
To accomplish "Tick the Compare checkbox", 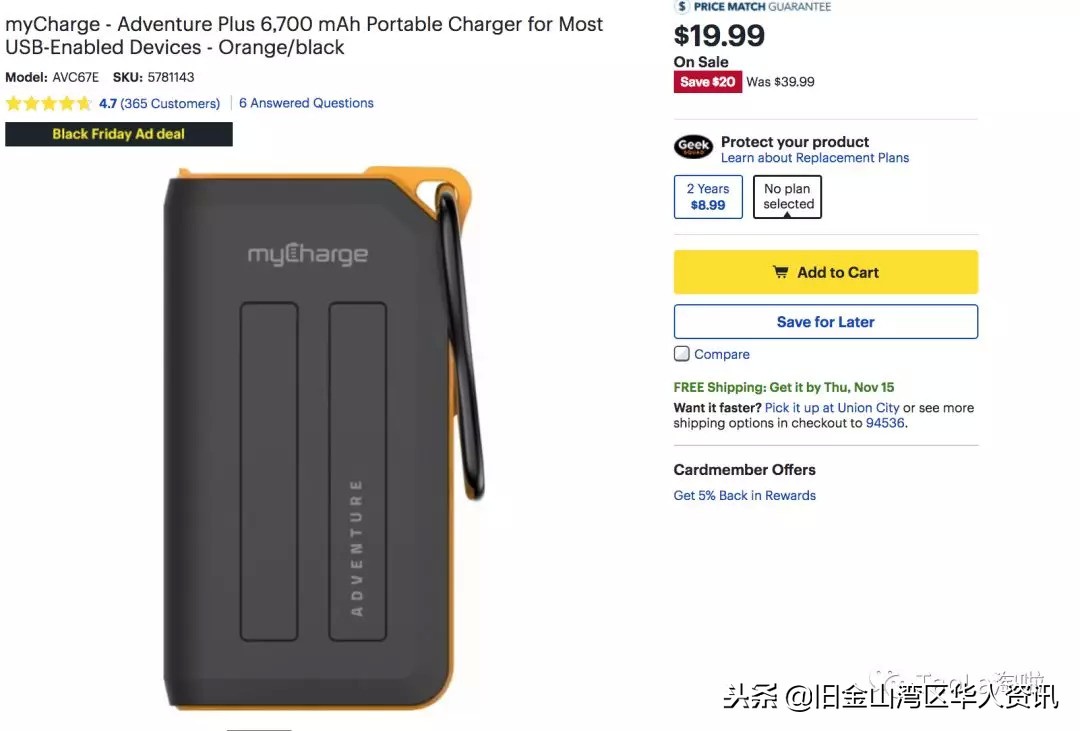I will pos(681,353).
